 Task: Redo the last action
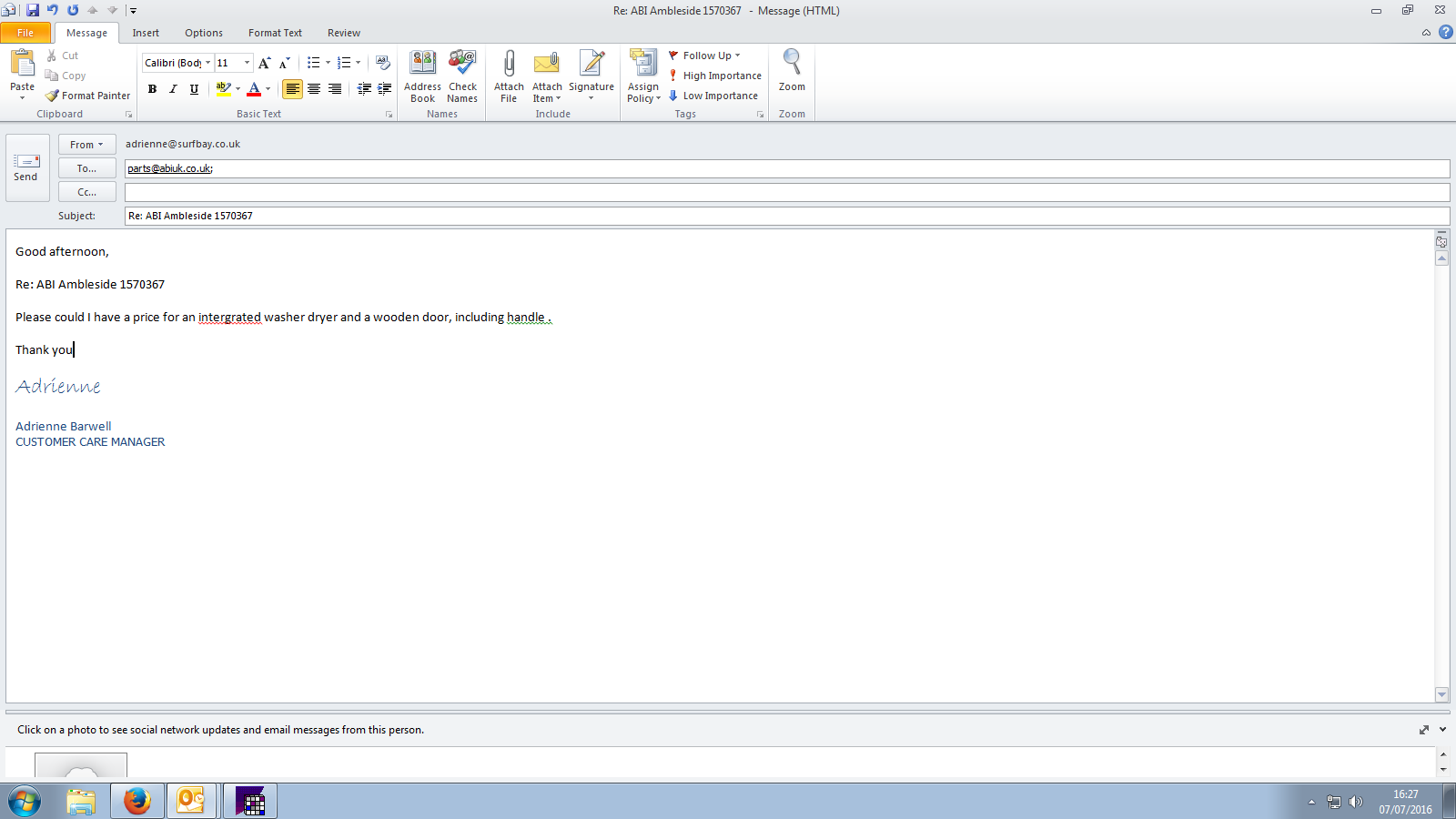pos(73,10)
